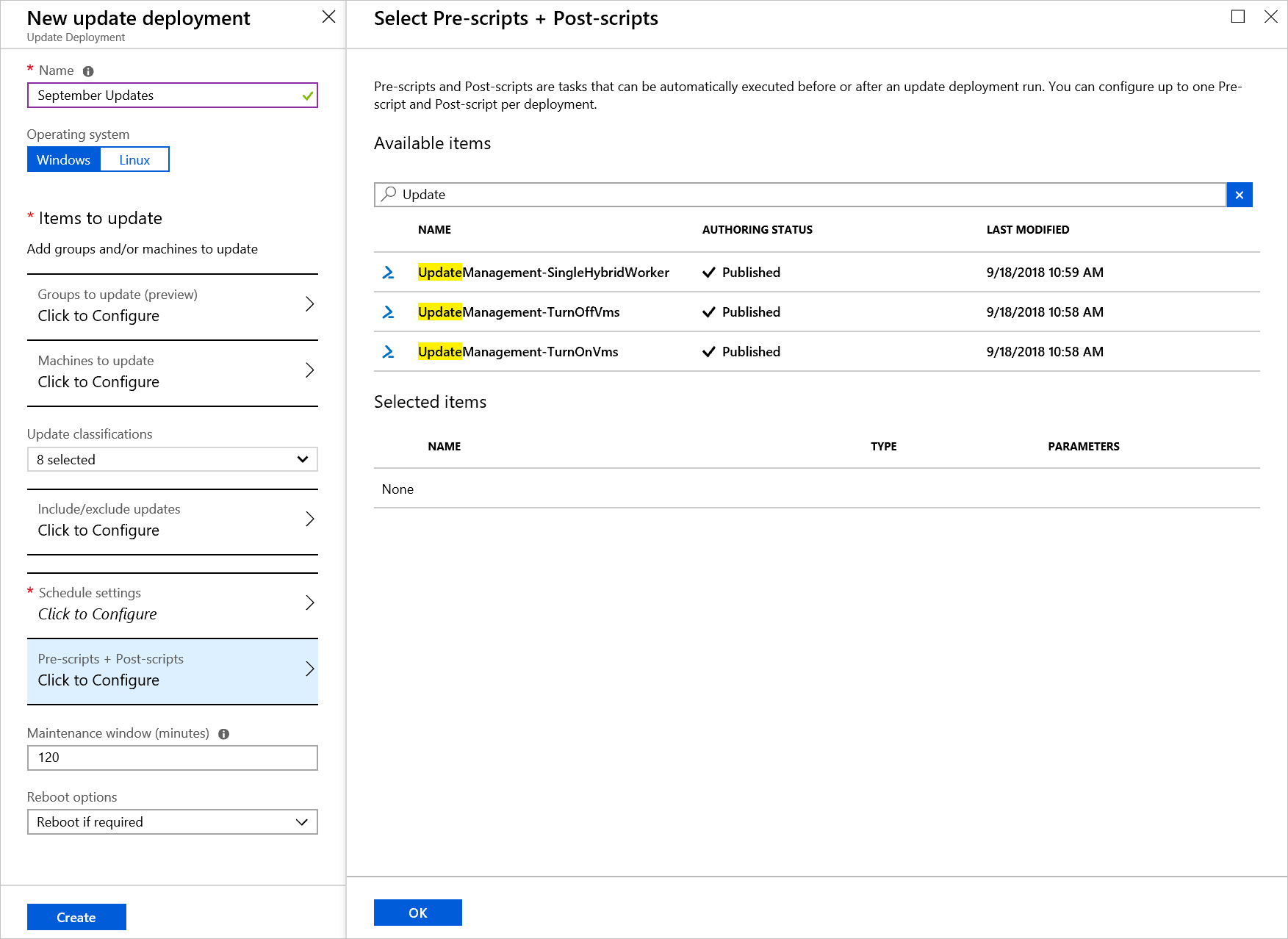Click the search magnifier icon
Screen dimensions: 1288x939
[389, 194]
